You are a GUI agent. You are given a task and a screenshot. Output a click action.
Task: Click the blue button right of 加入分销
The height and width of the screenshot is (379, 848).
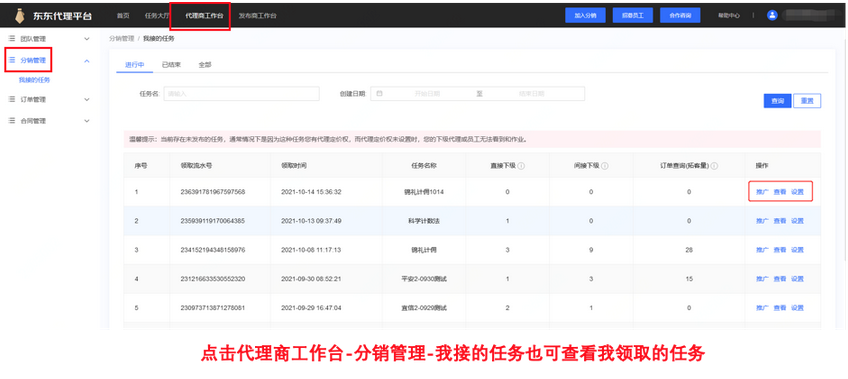coord(633,16)
